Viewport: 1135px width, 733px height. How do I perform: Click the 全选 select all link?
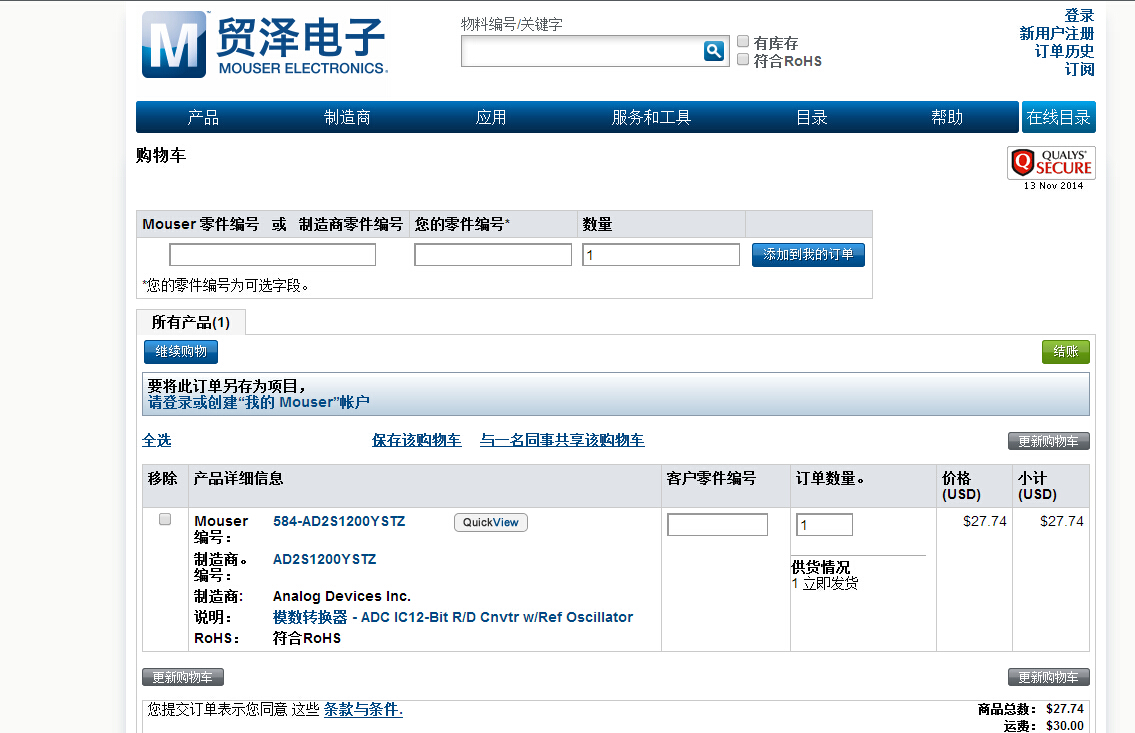click(156, 440)
